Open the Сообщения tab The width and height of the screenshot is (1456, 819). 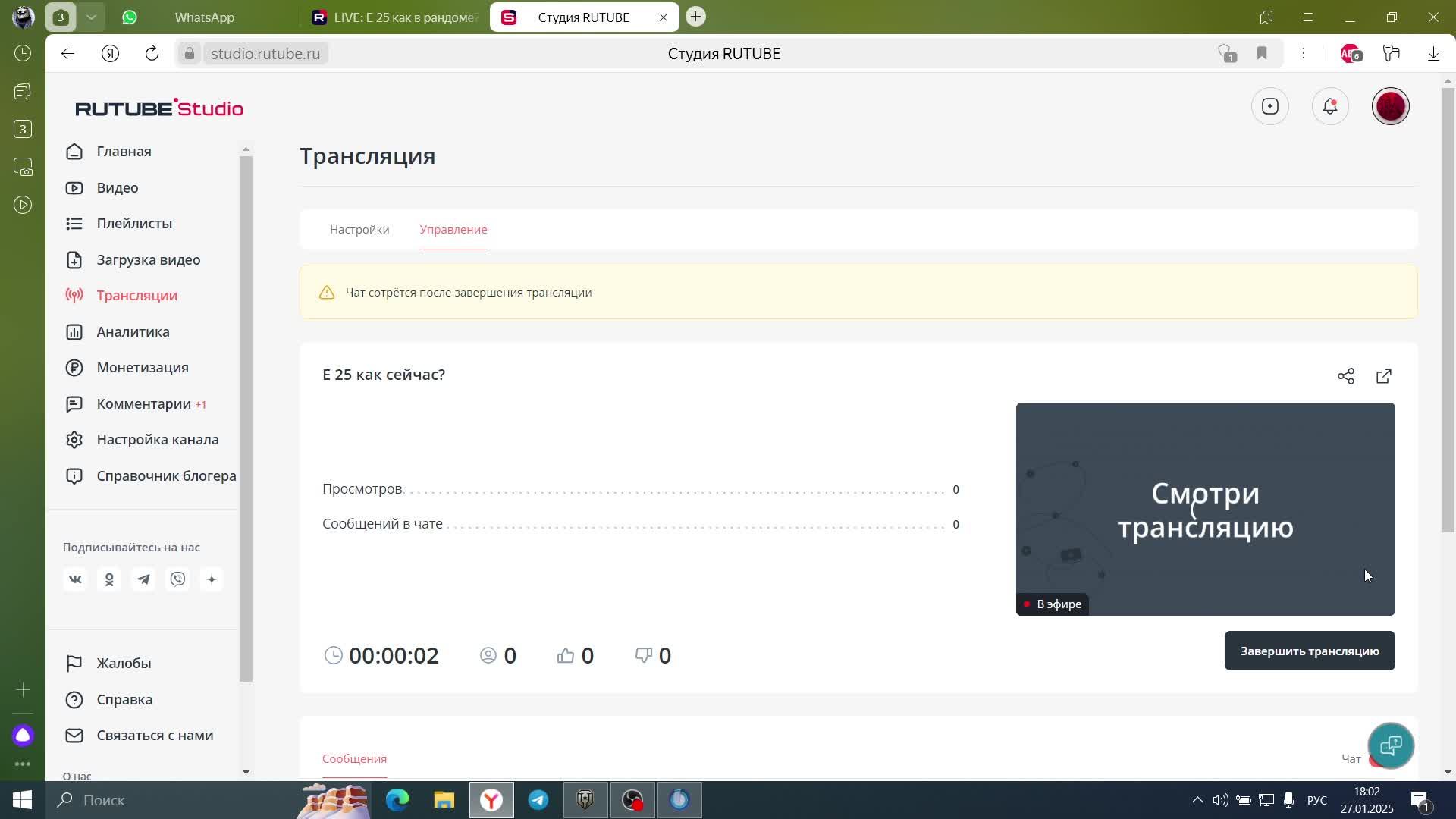point(354,759)
